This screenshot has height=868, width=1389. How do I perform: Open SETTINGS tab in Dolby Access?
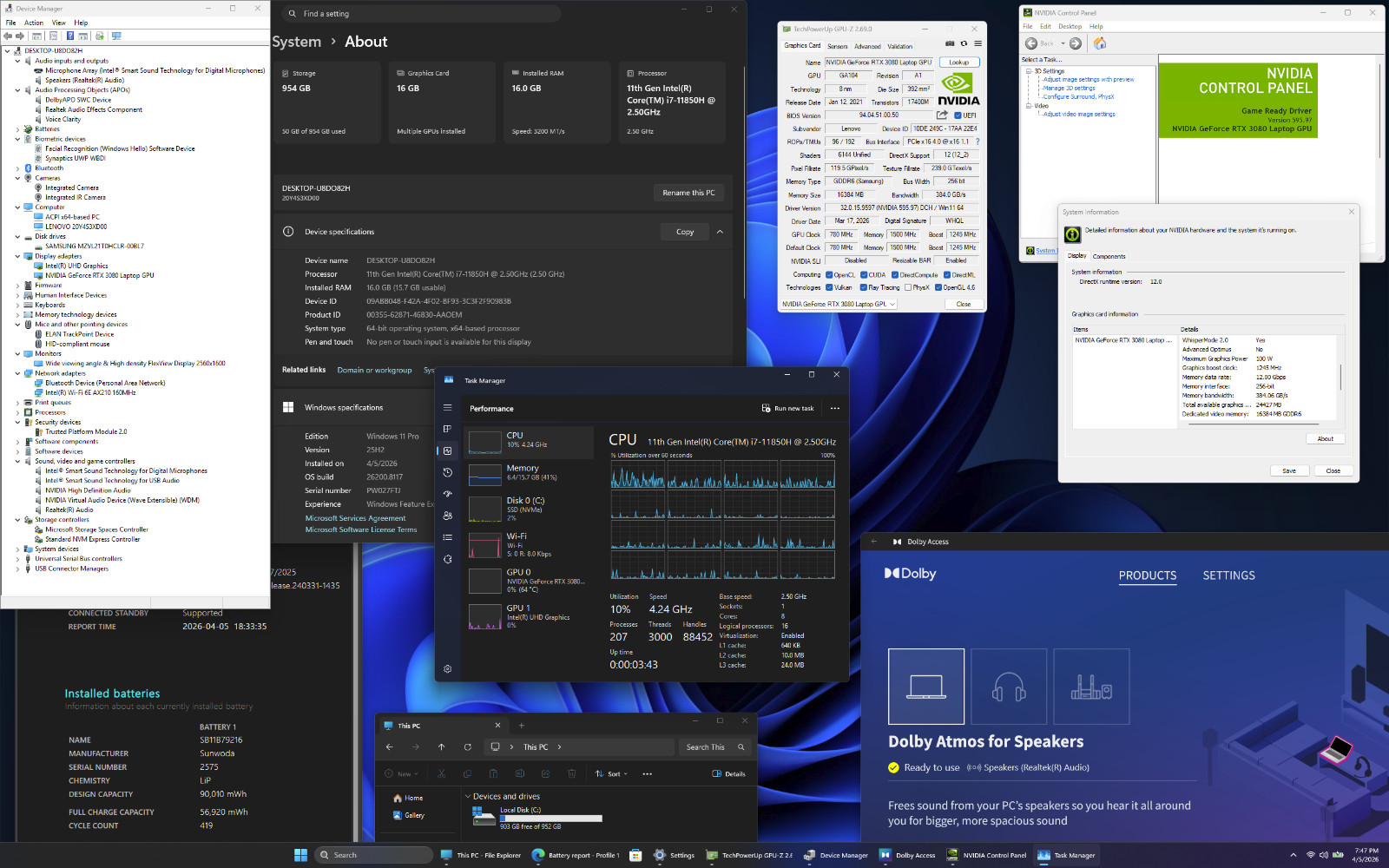click(x=1228, y=575)
